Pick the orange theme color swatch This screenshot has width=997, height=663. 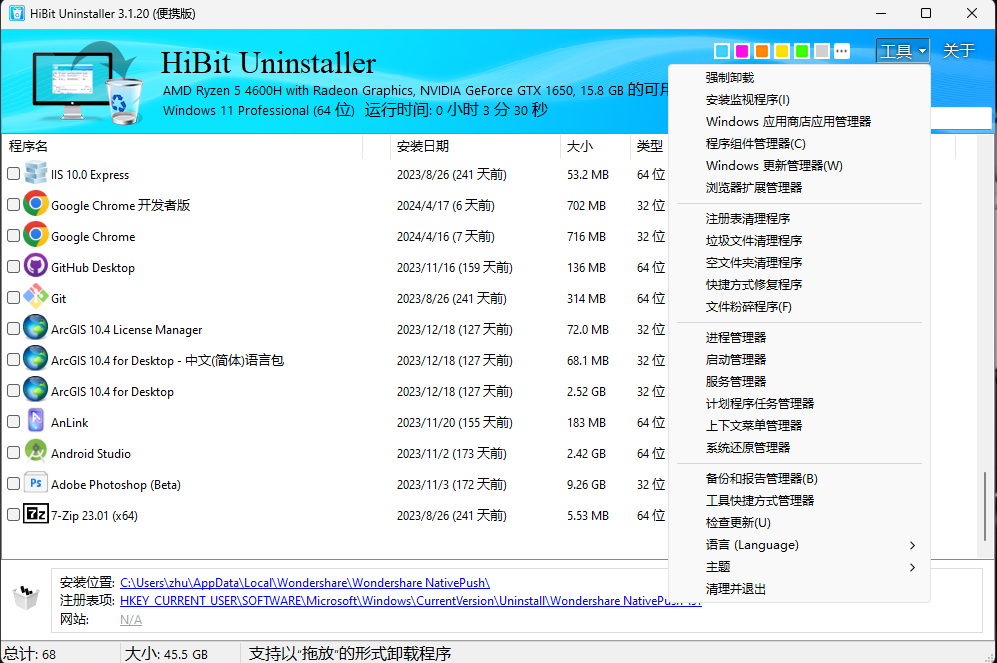tap(762, 51)
